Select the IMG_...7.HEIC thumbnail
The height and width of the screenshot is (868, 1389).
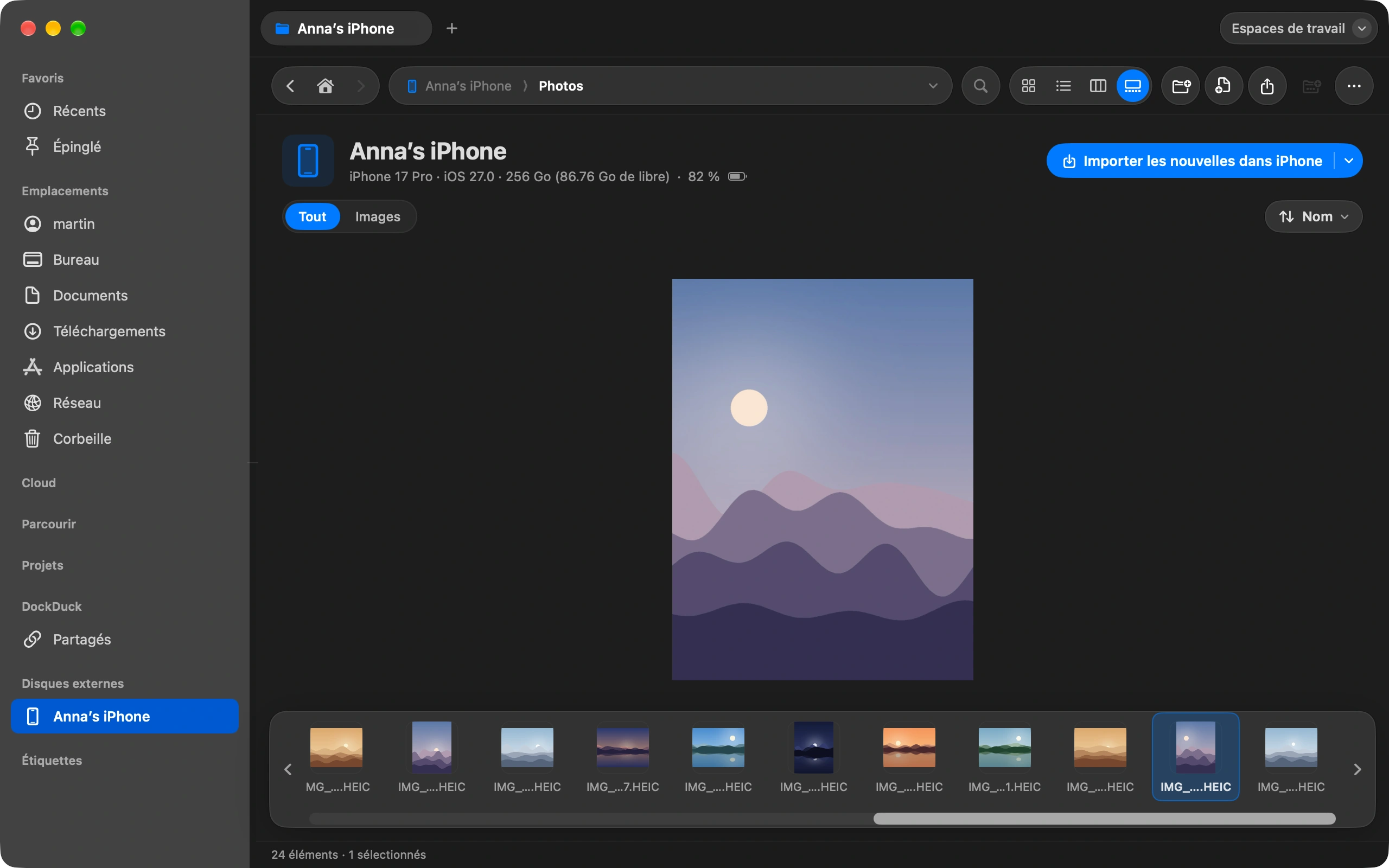[x=623, y=757]
